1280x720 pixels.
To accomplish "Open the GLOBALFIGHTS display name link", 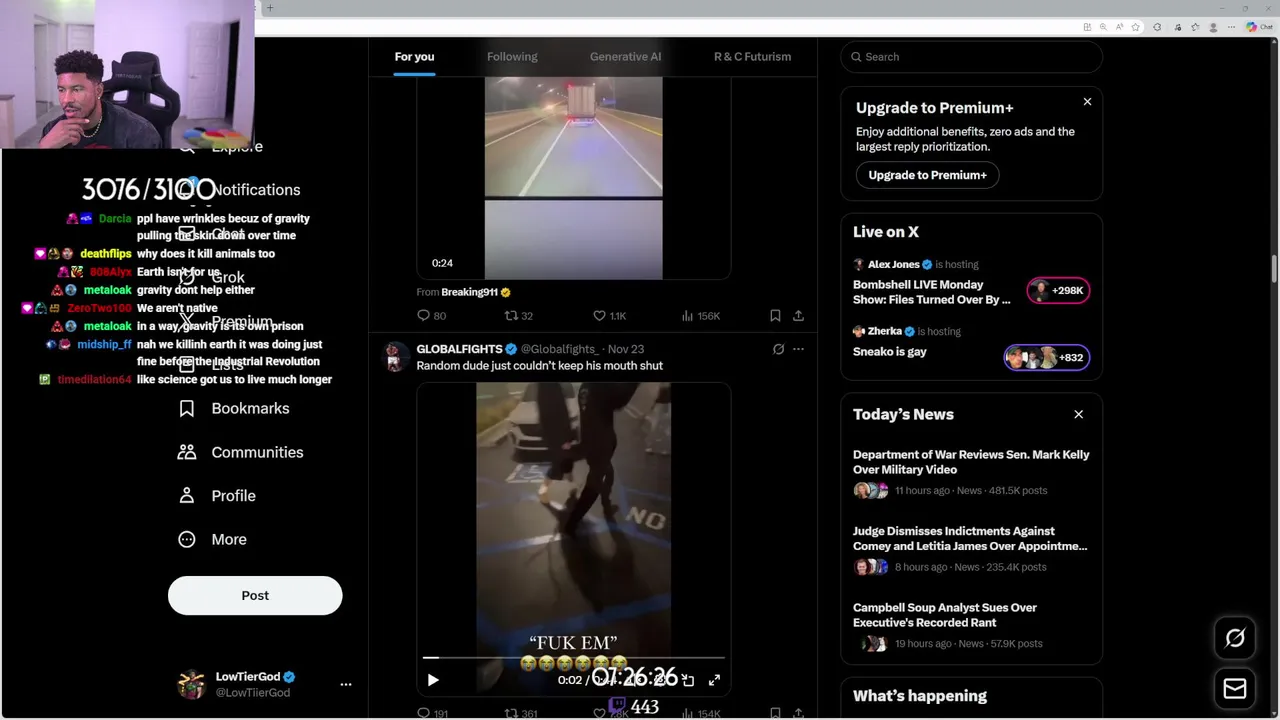I will [459, 349].
